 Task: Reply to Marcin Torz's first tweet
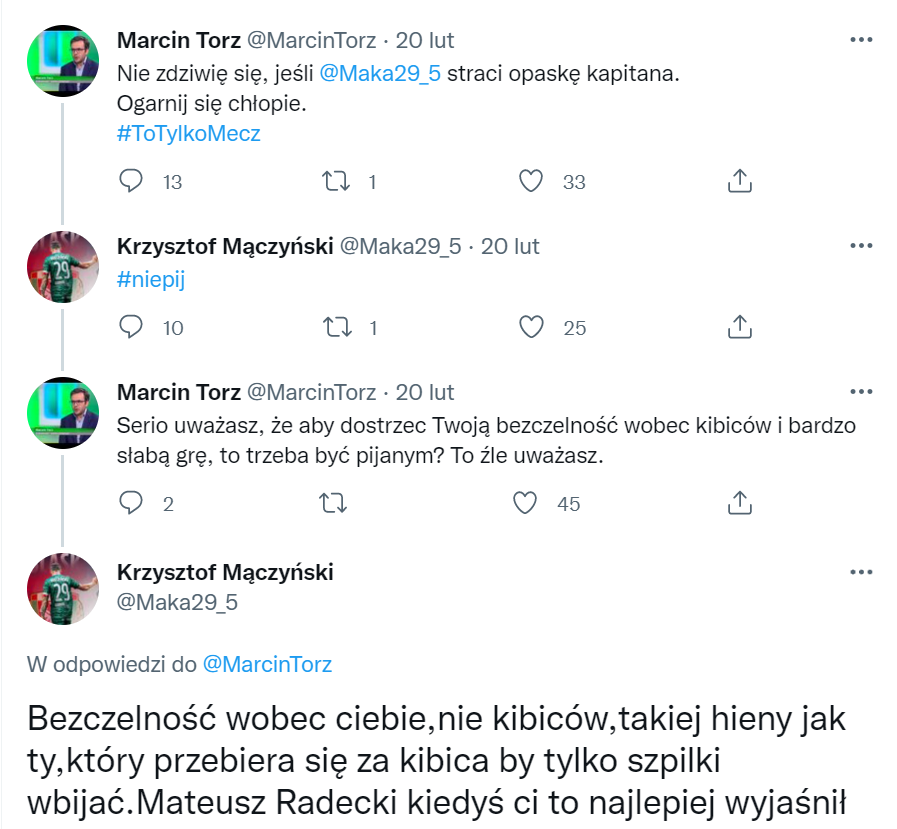tap(132, 181)
